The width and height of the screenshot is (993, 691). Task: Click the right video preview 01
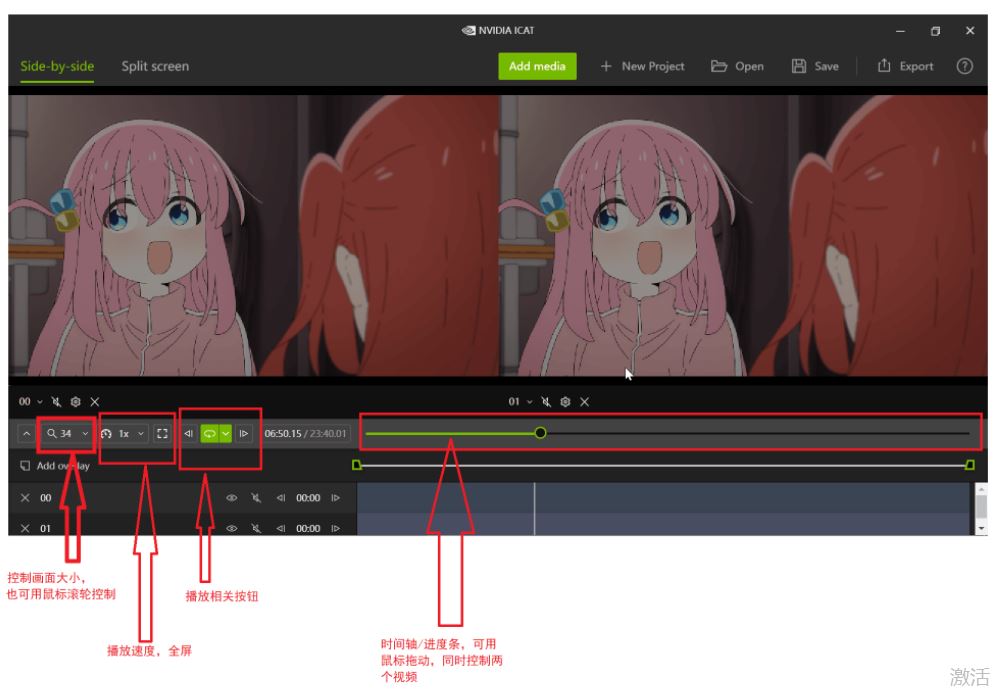(743, 236)
